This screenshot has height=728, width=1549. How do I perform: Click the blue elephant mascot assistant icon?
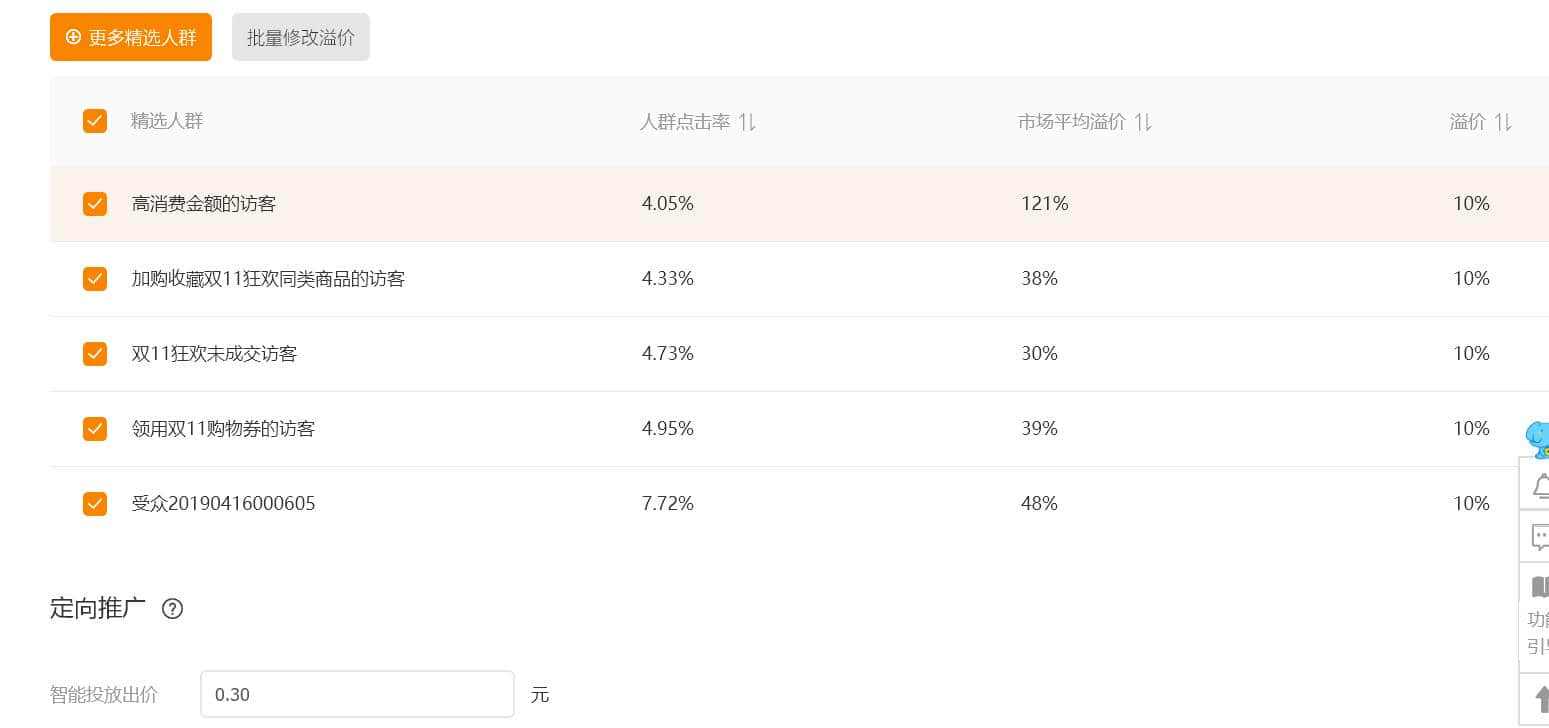point(1537,438)
